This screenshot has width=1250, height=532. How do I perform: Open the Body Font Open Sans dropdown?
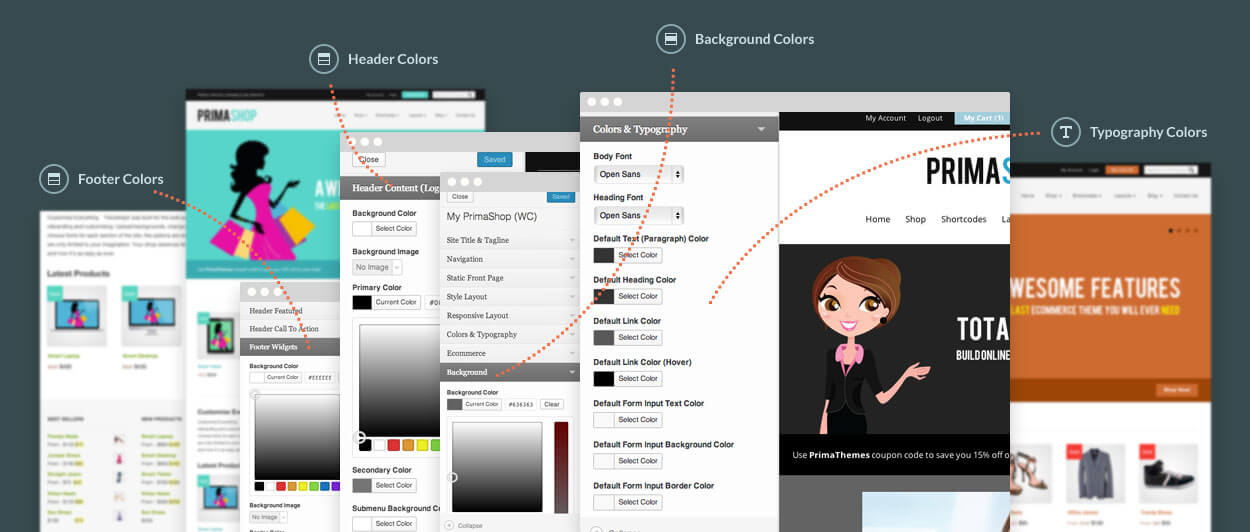coord(638,174)
